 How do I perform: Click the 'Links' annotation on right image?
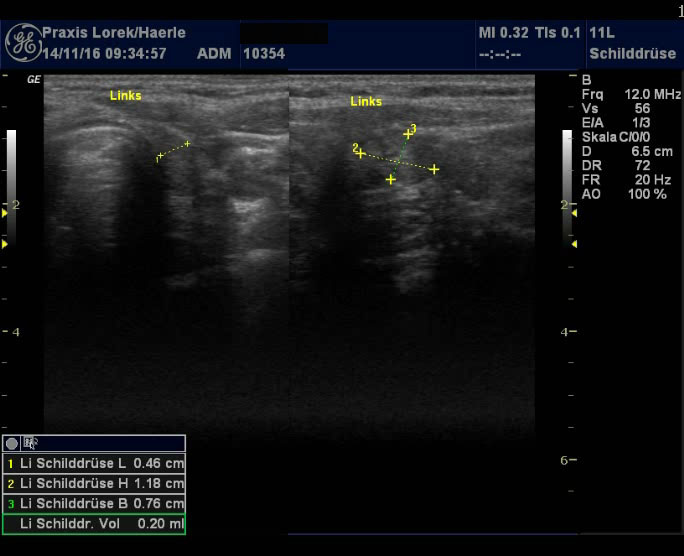point(366,102)
